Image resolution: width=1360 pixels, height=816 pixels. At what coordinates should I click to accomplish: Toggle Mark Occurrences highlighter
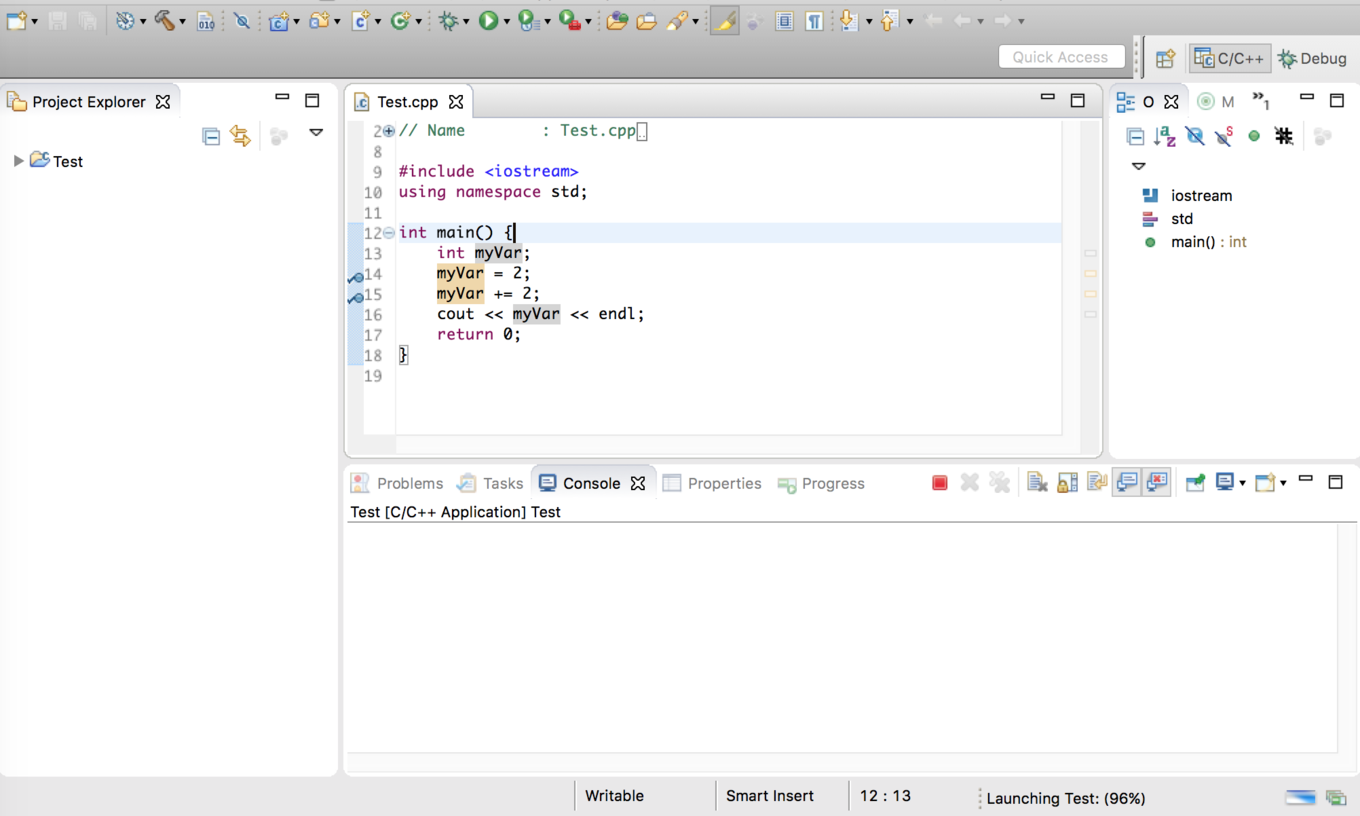(725, 20)
